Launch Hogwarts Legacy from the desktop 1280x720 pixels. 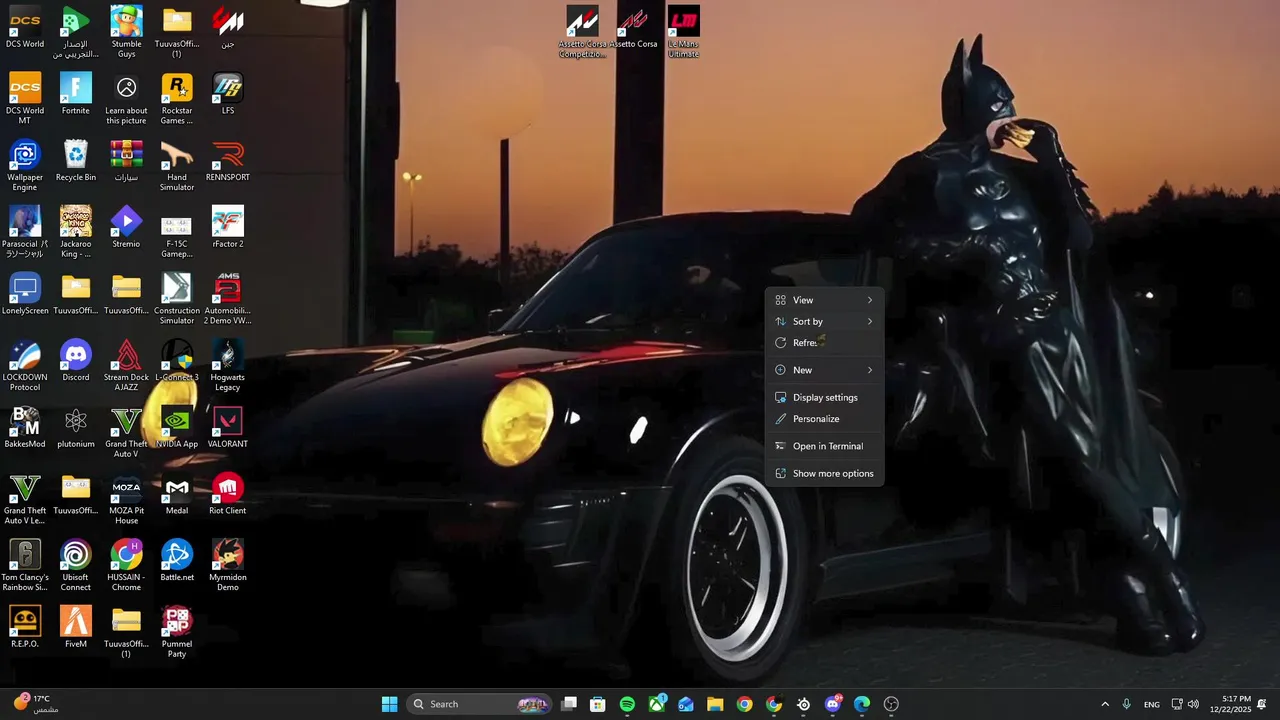point(228,365)
